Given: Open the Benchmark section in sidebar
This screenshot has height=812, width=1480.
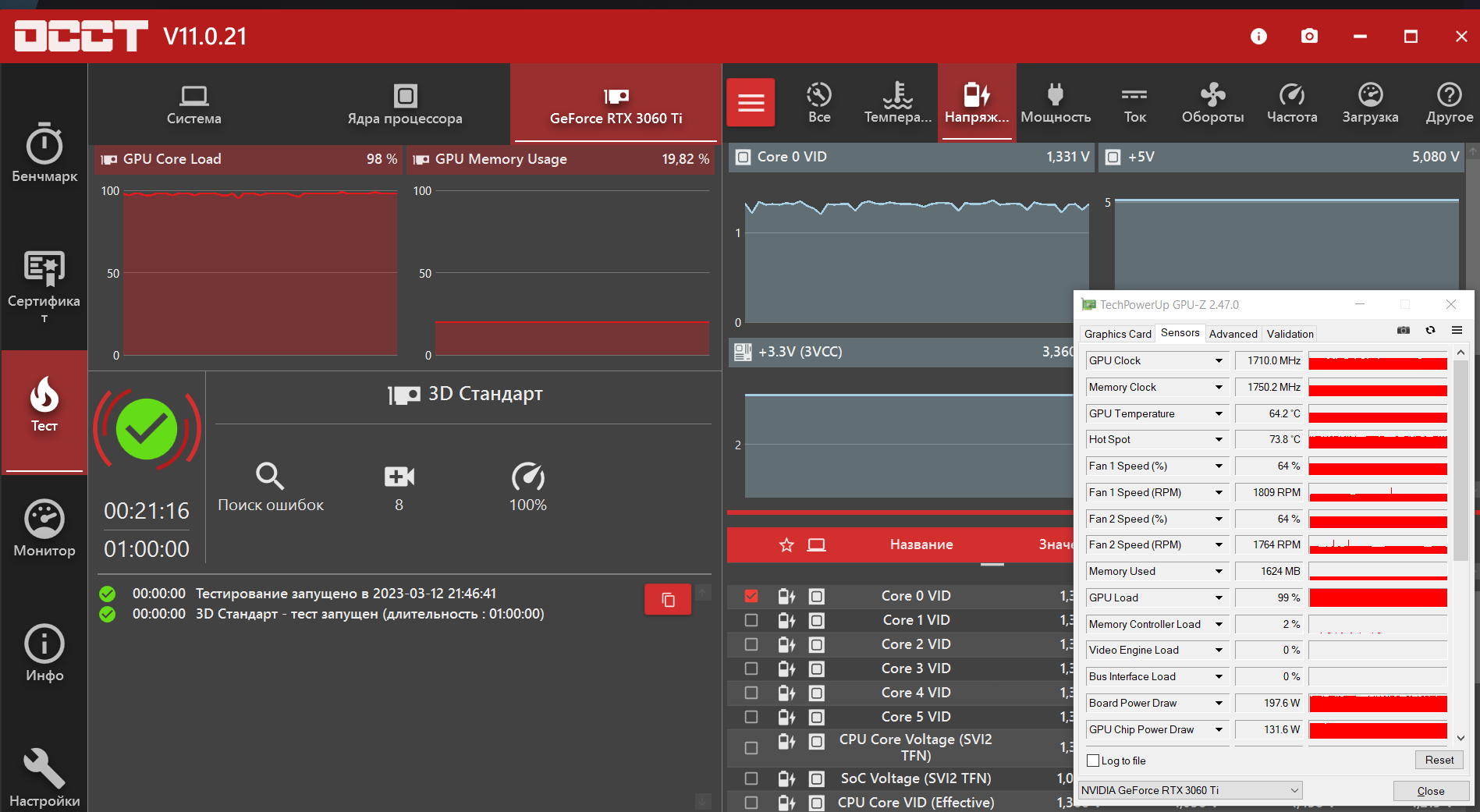Looking at the screenshot, I should click(44, 153).
